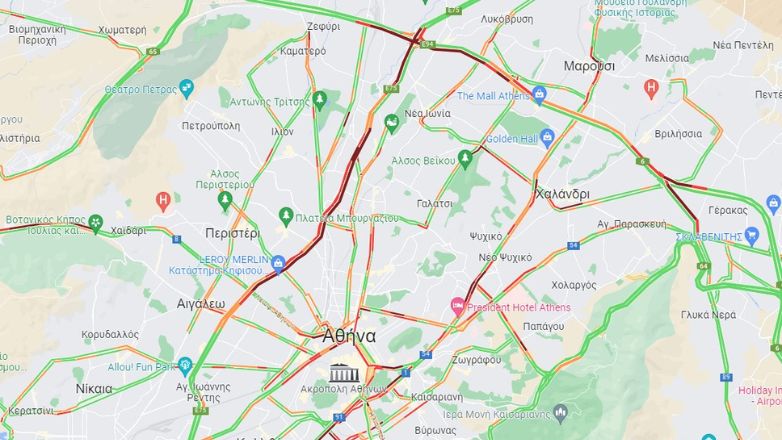This screenshot has height=440, width=782.
Task: Select the hospital marker near Μελίσσια
Action: click(651, 89)
